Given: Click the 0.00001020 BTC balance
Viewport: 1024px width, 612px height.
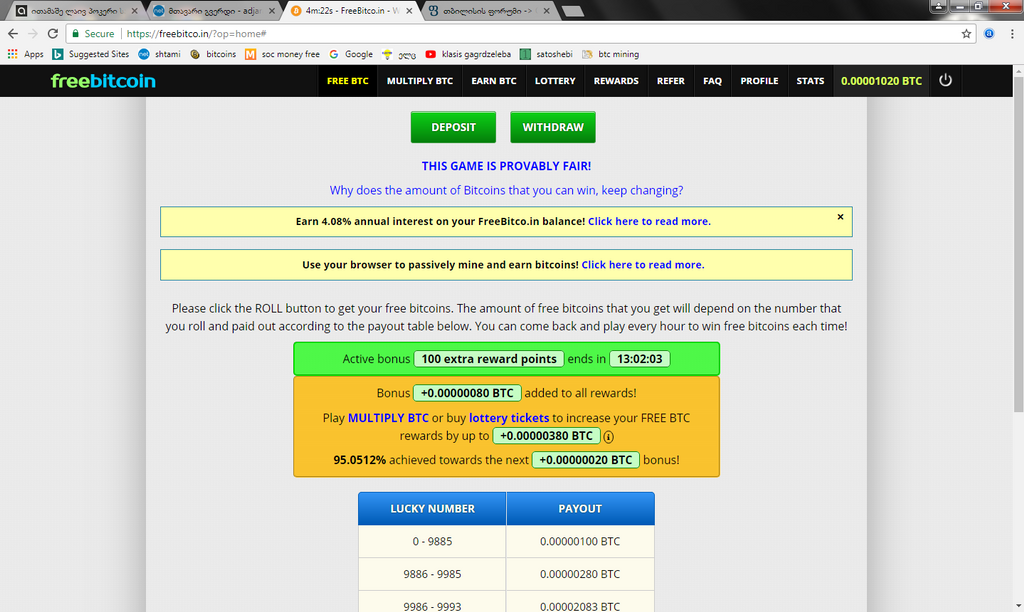Looking at the screenshot, I should 881,81.
